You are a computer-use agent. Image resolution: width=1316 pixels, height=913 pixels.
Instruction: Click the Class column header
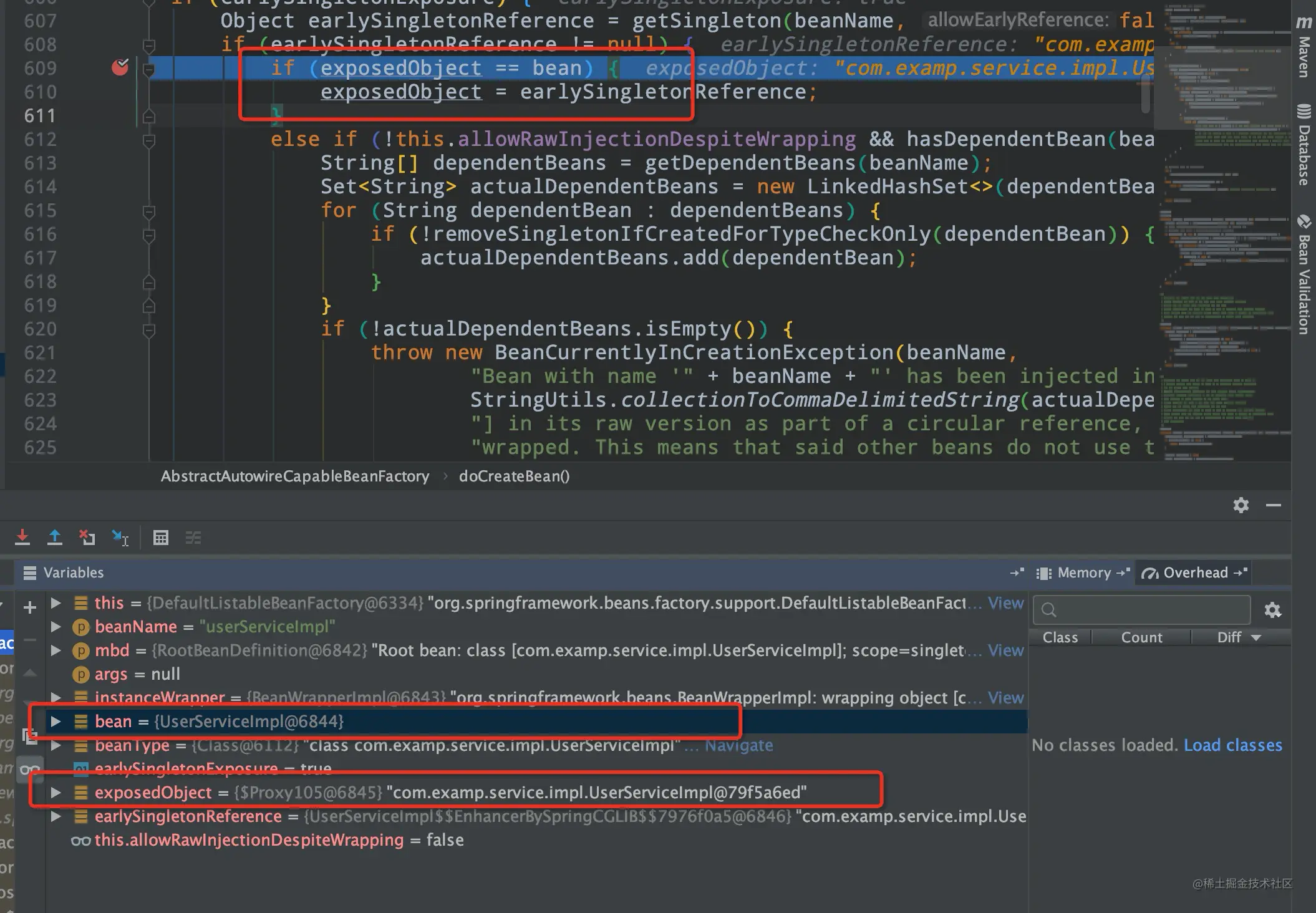coord(1060,637)
